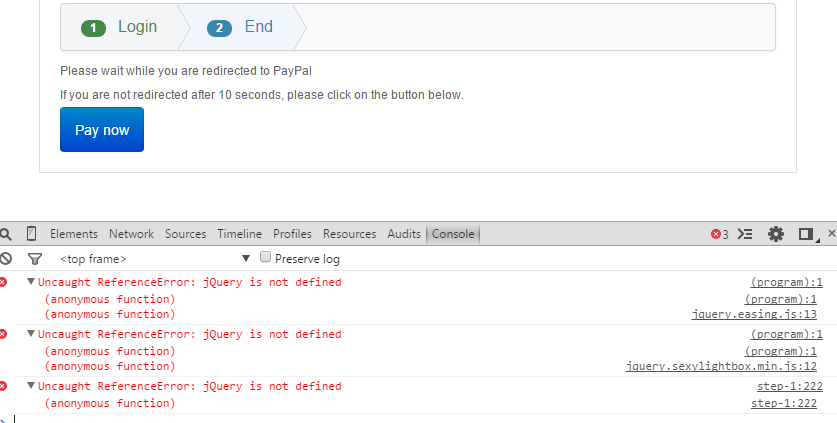Click the Pay now button

(x=102, y=130)
